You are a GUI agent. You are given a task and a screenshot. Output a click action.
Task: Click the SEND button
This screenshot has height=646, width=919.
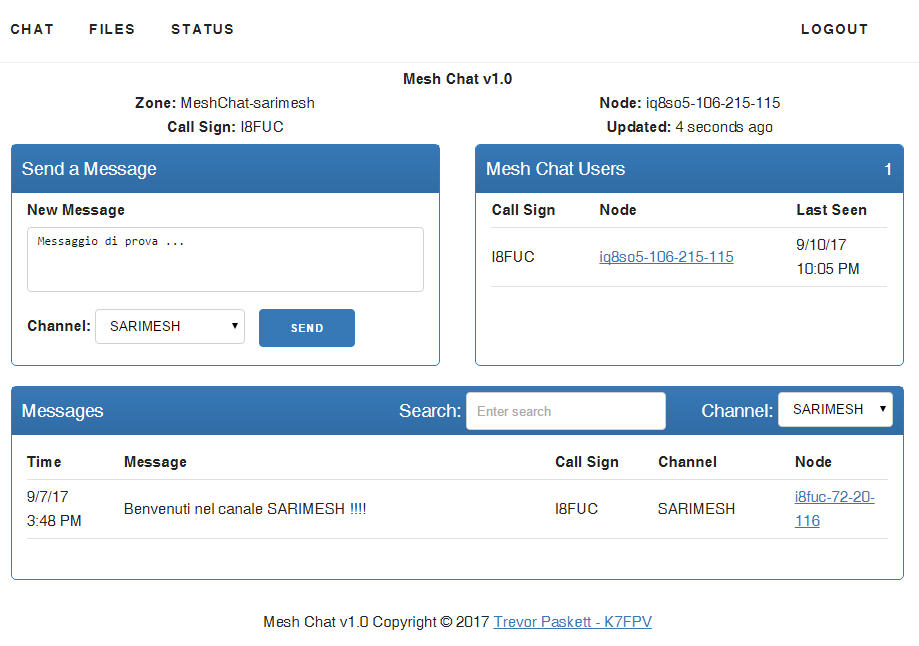tap(307, 328)
